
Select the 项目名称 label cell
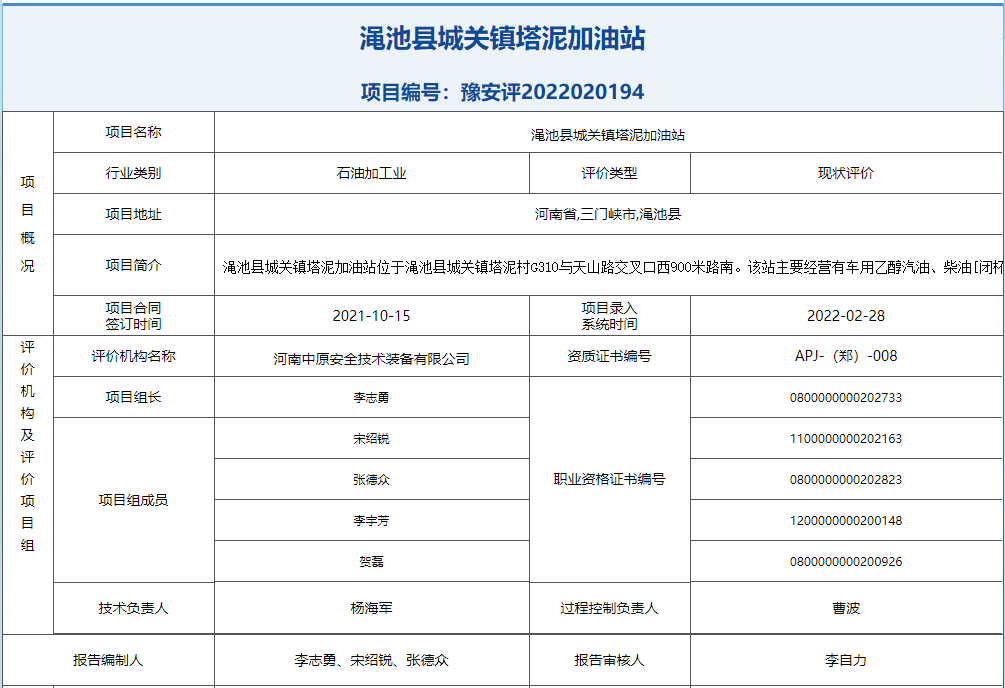coord(133,132)
